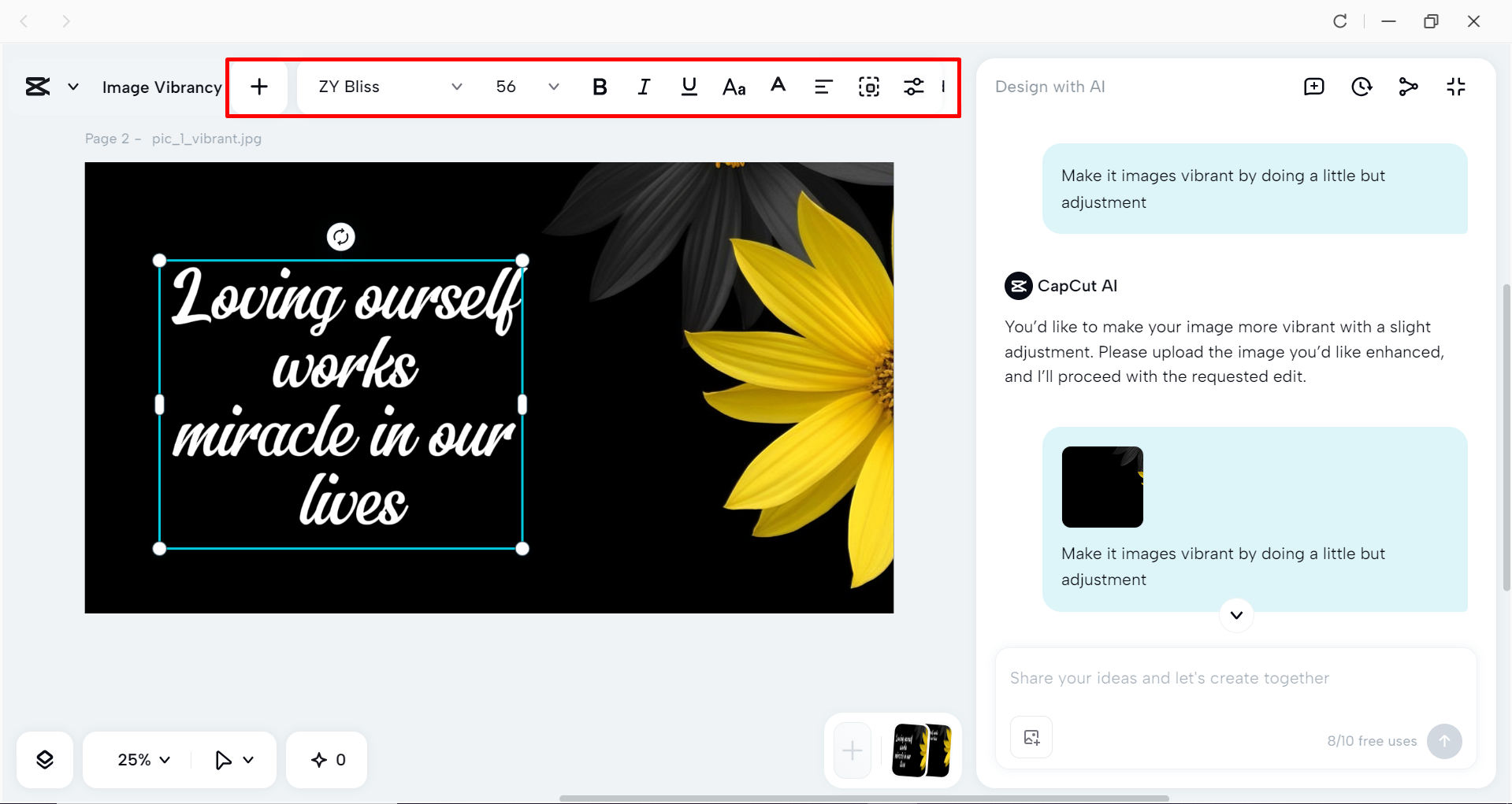Click the text alignment icon
This screenshot has width=1512, height=804.
823,87
